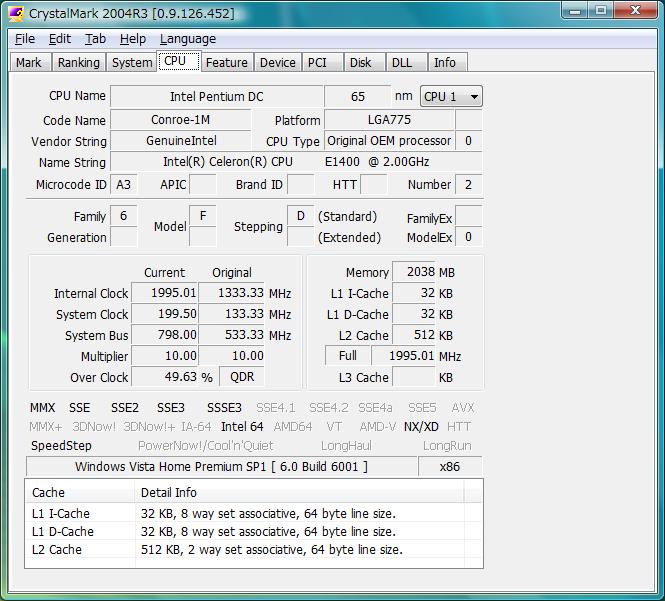The width and height of the screenshot is (665, 601).
Task: Open the Tab menu
Action: [95, 39]
